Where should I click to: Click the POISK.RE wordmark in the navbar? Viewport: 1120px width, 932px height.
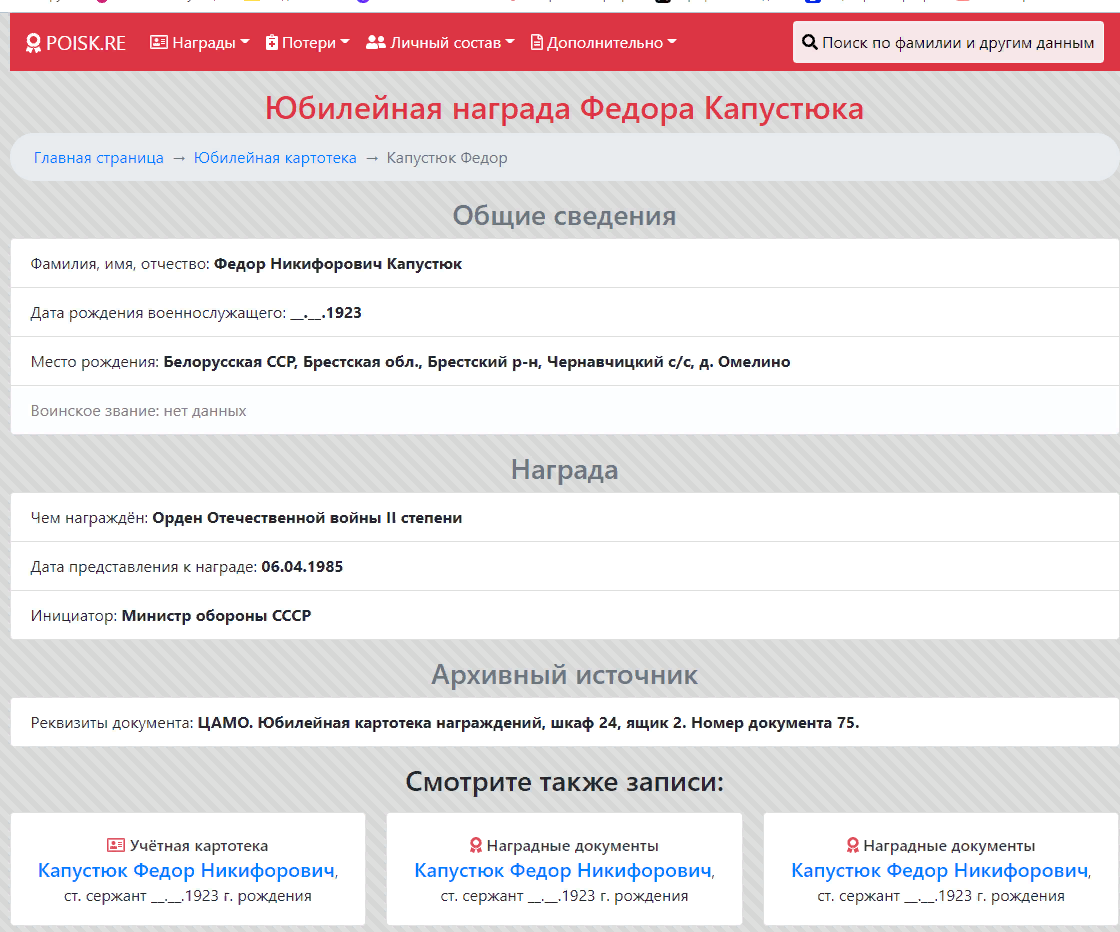(85, 42)
